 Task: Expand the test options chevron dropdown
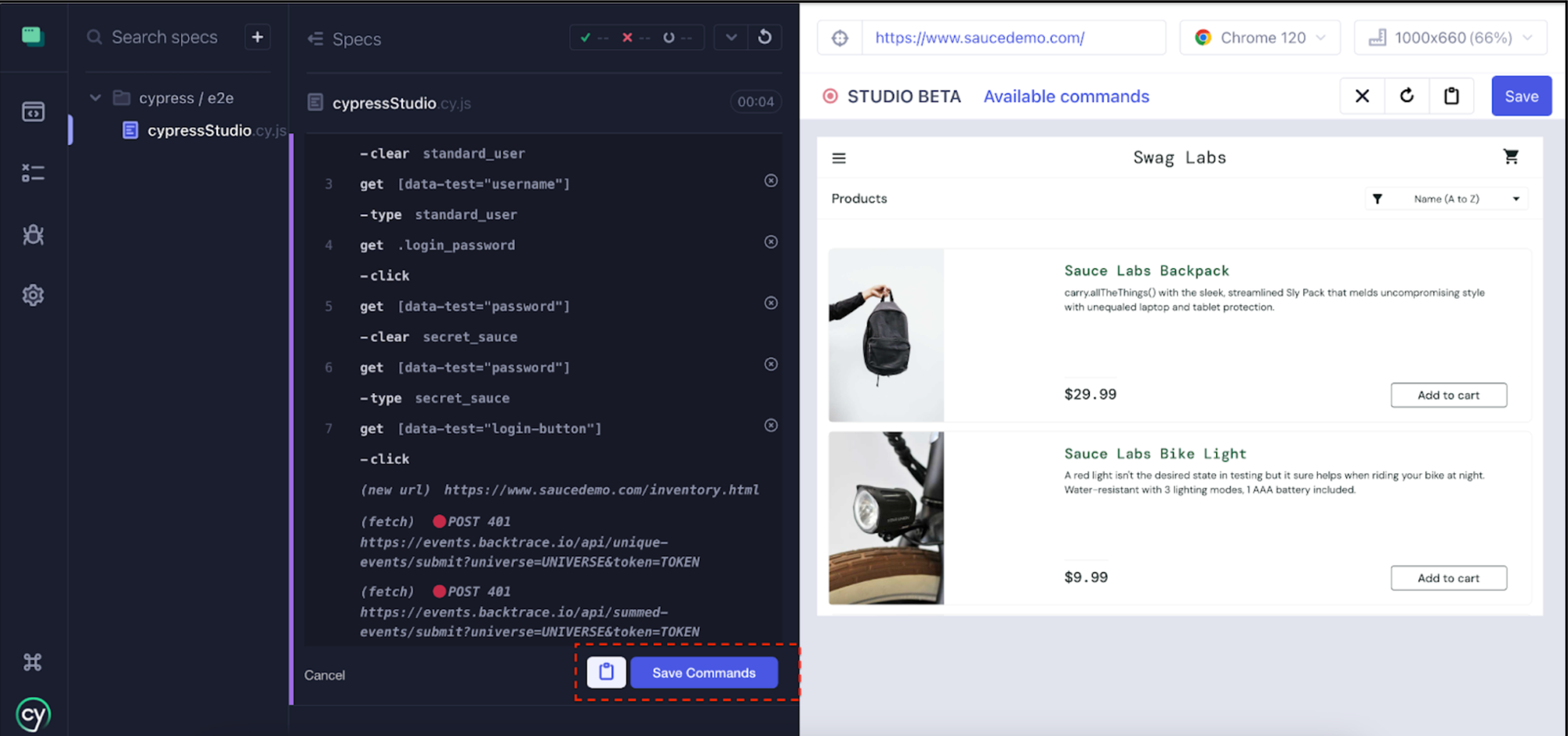click(x=731, y=37)
